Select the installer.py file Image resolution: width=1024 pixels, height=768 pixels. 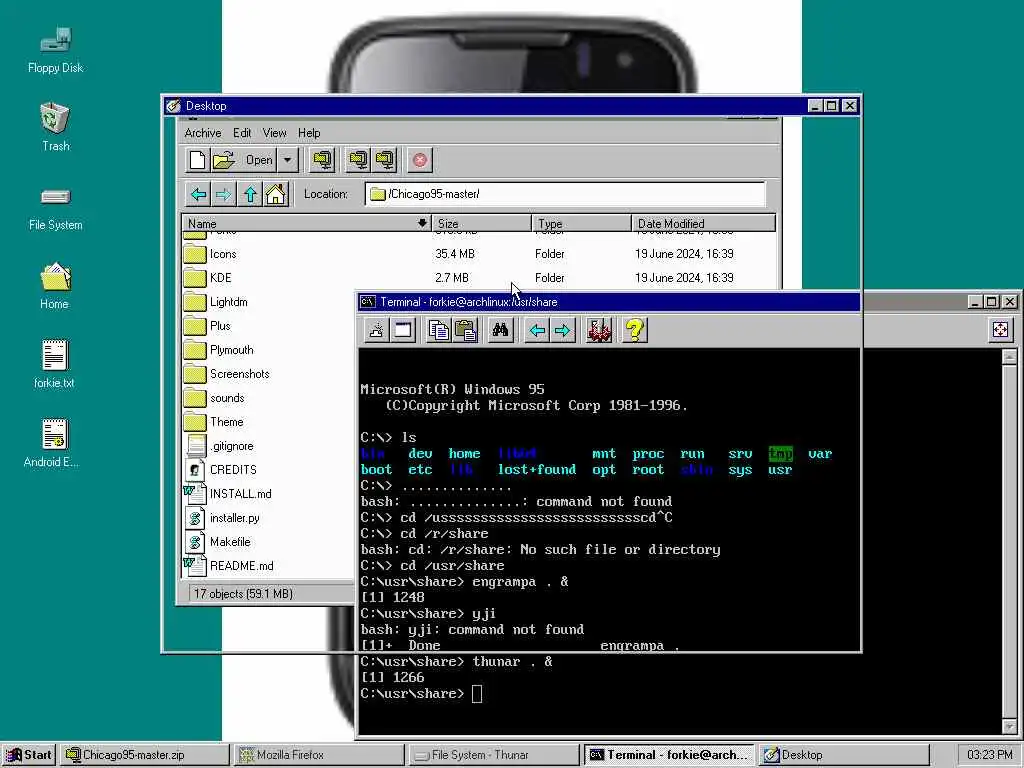tap(234, 518)
